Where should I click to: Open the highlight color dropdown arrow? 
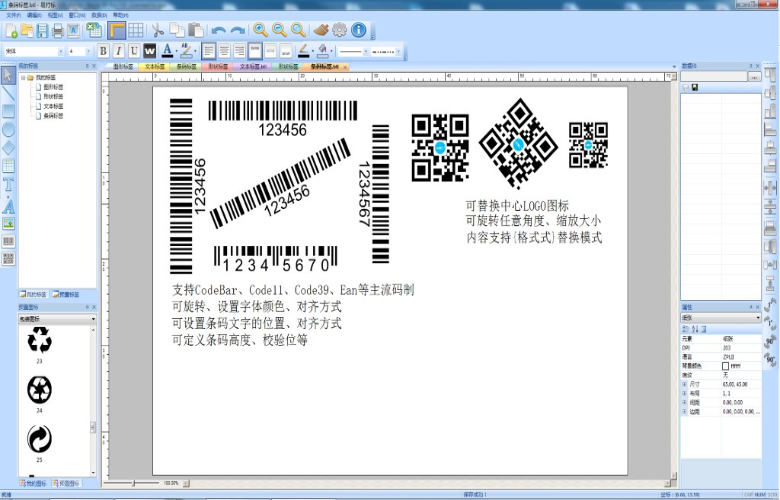click(x=195, y=51)
